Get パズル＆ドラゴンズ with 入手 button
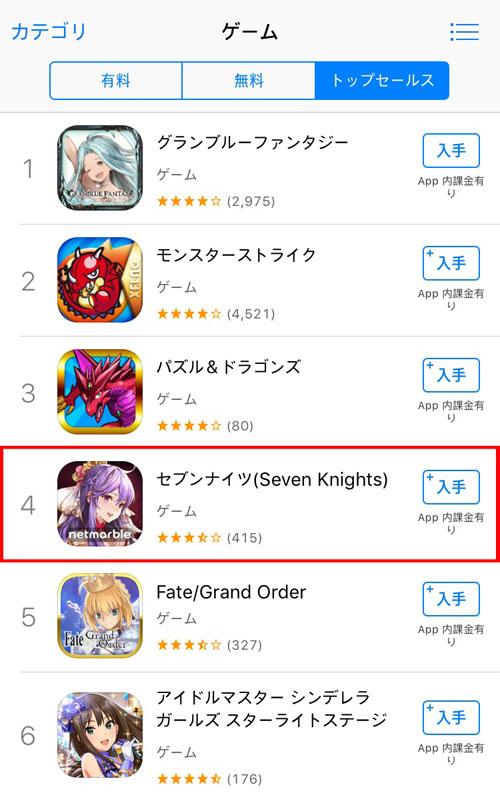Viewport: 500px width, 797px height. tap(451, 375)
